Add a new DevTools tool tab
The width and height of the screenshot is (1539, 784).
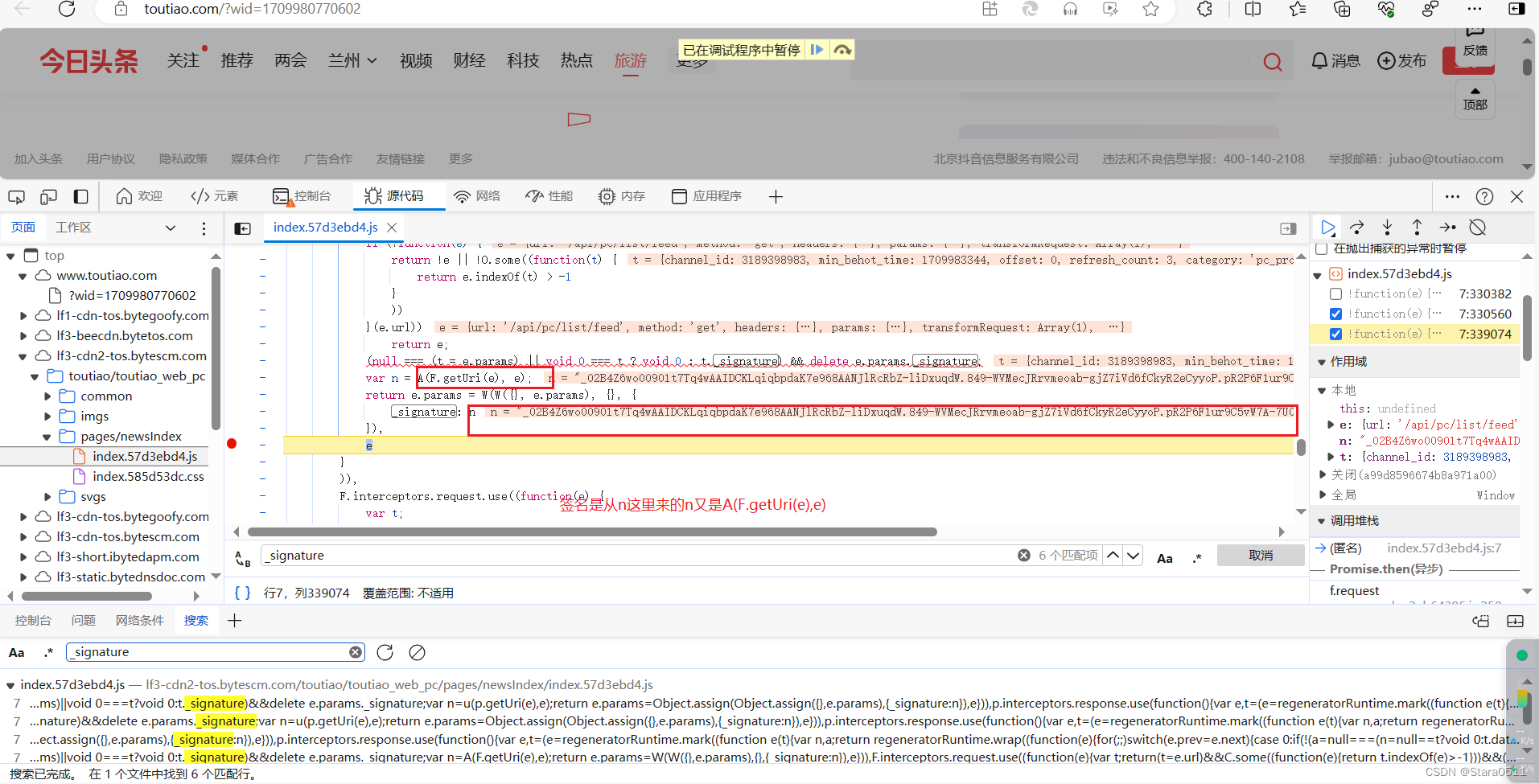click(776, 196)
